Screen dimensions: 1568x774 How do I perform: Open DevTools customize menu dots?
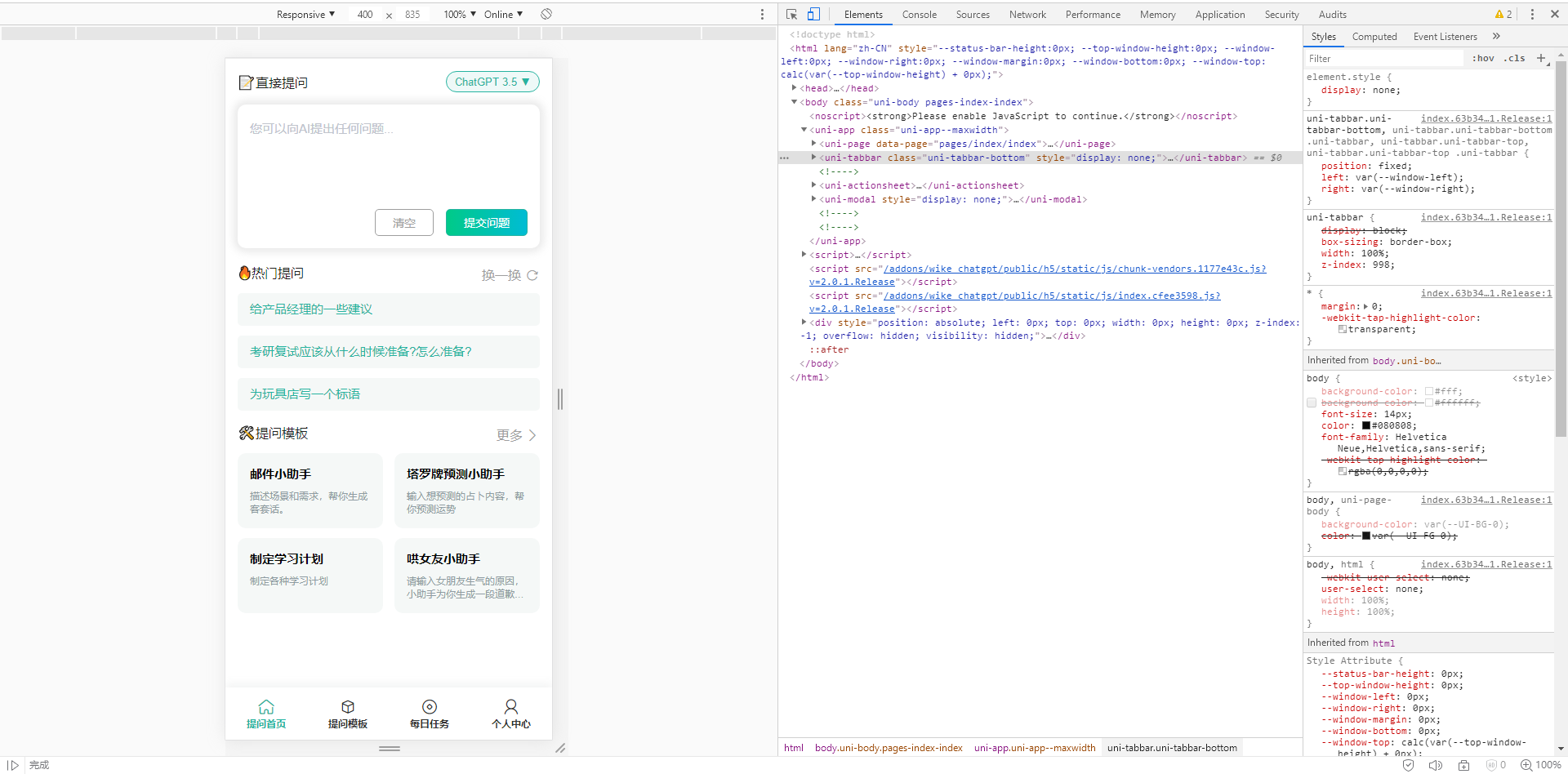tap(1532, 14)
